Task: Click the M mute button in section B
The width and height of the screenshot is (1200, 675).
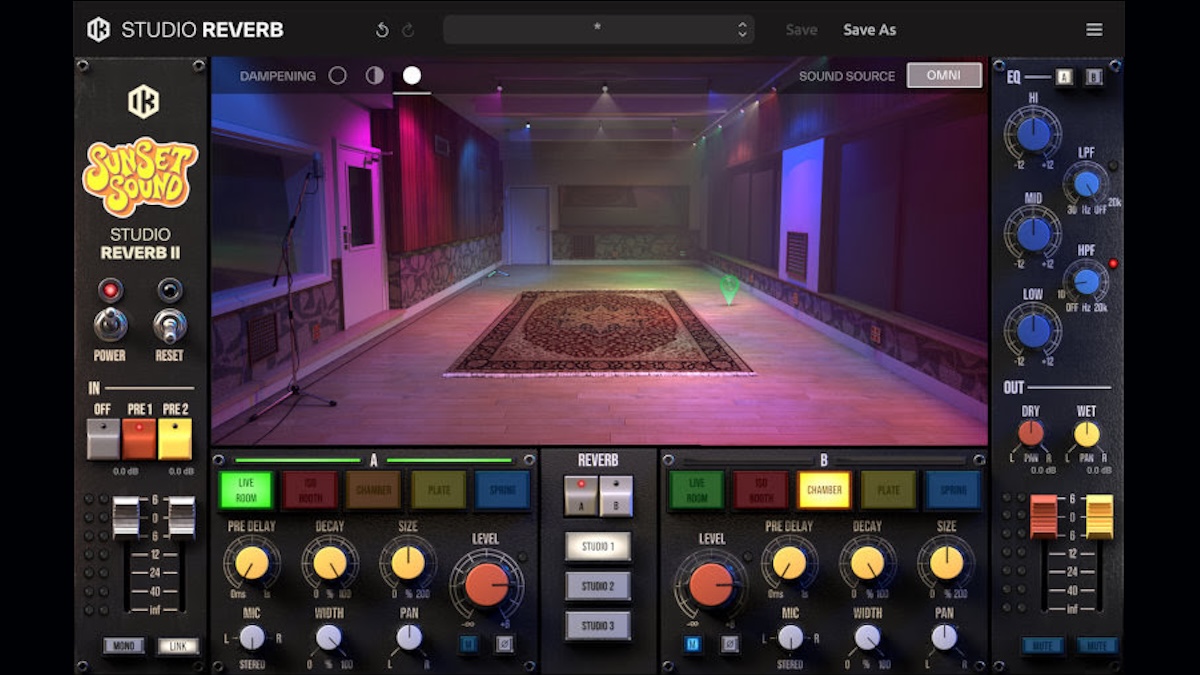Action: (692, 644)
